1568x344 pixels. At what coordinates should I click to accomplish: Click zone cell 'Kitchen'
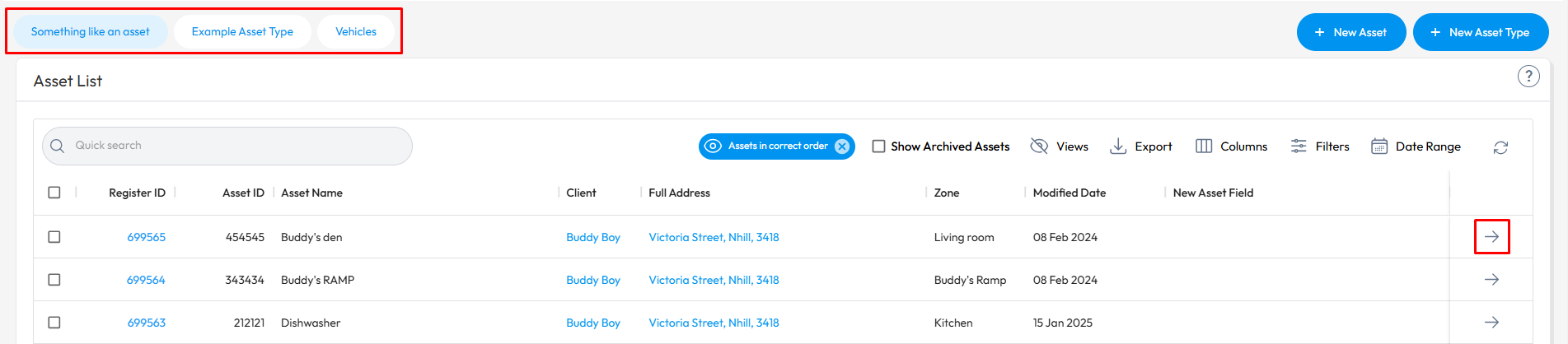(953, 323)
